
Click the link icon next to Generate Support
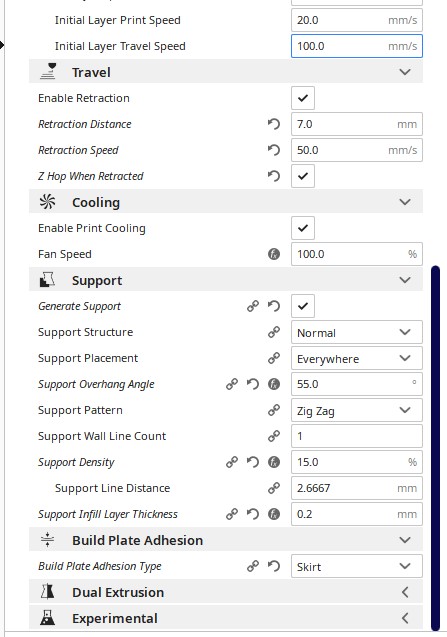pyautogui.click(x=253, y=306)
